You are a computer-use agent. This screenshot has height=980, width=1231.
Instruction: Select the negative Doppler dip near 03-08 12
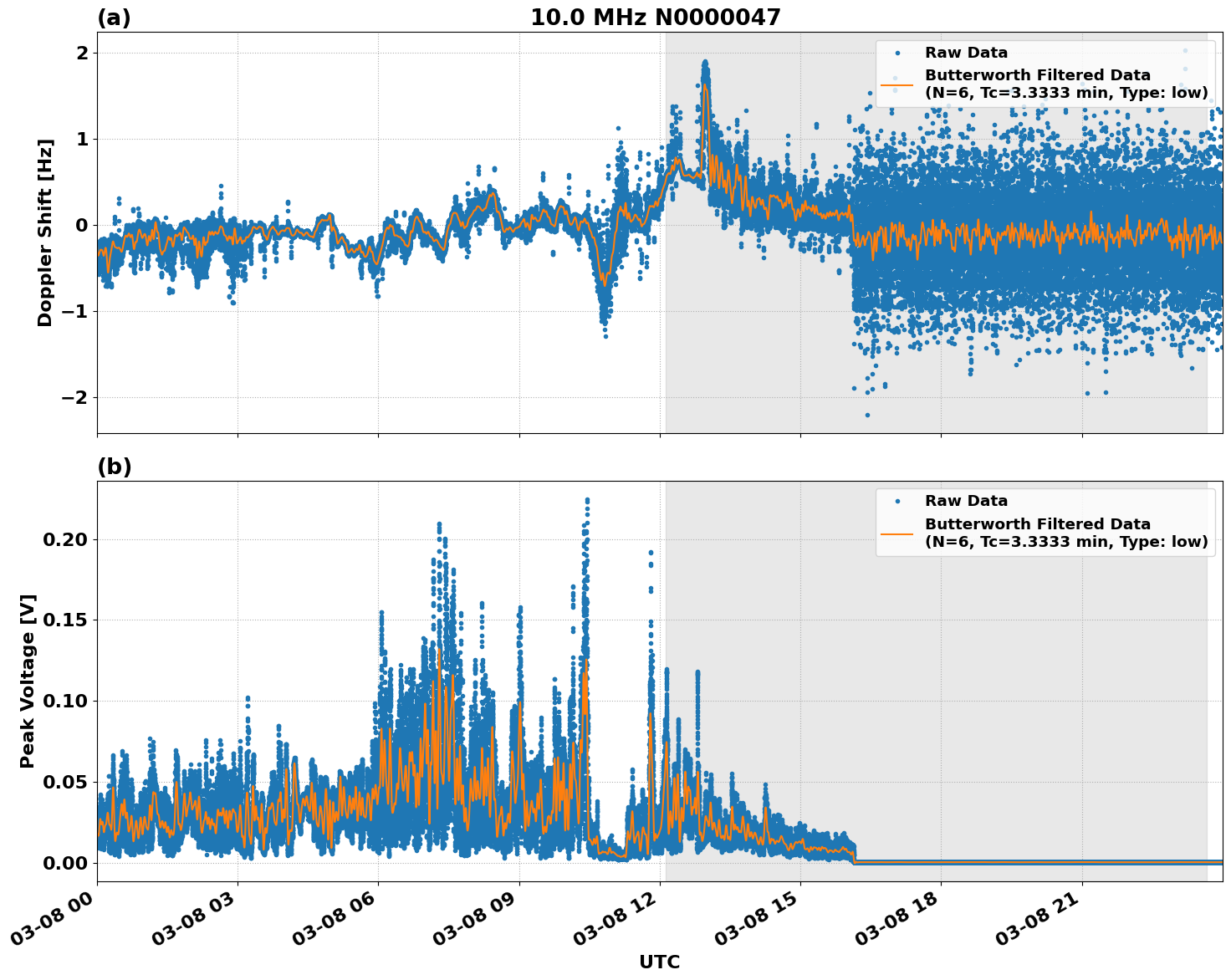604,284
